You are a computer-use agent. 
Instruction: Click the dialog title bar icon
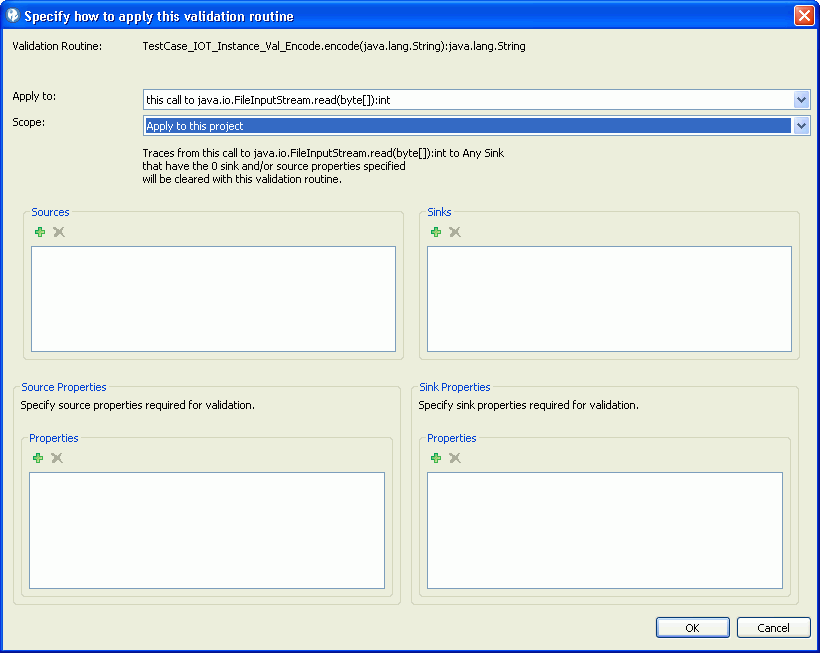click(x=13, y=16)
